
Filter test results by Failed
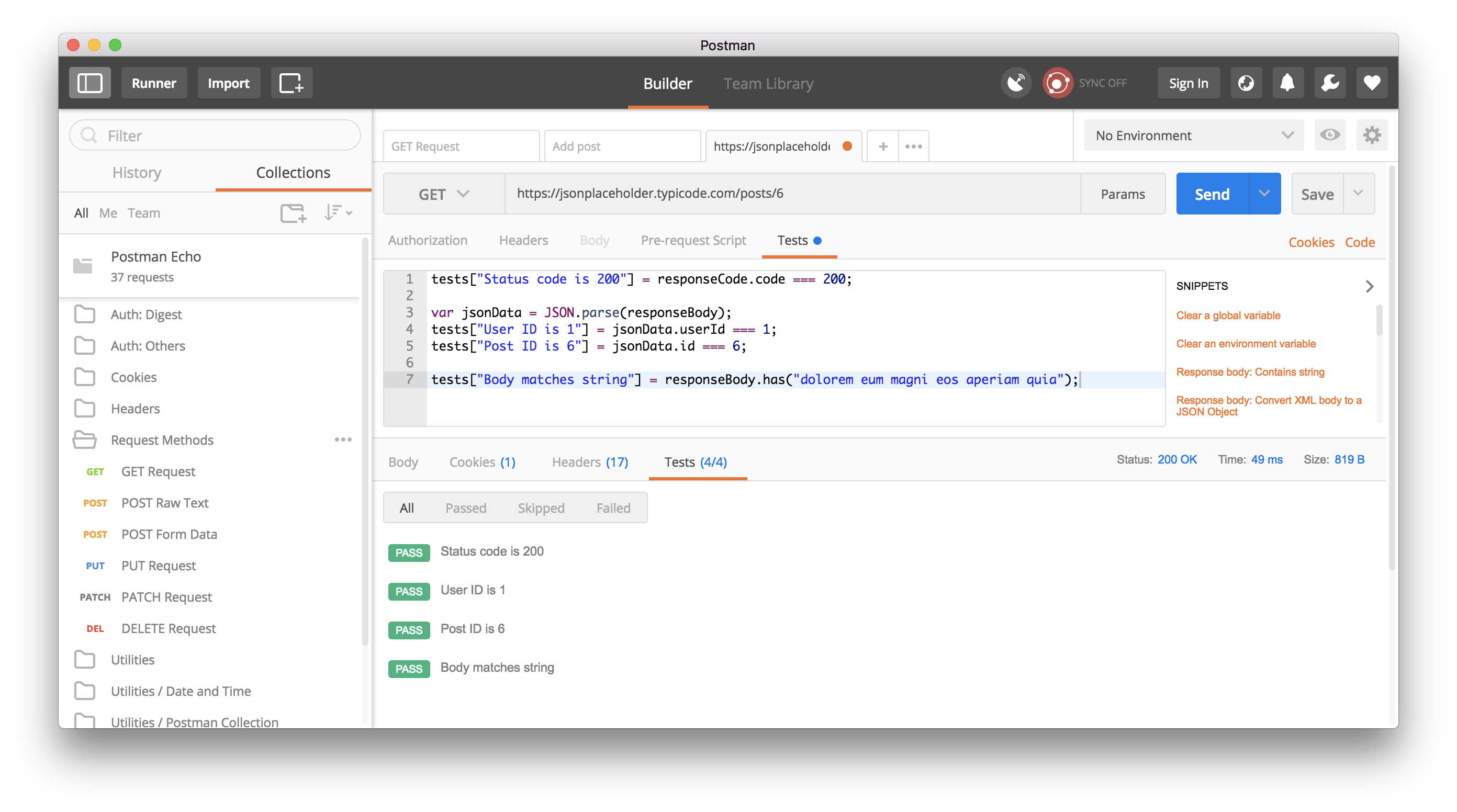(x=613, y=508)
